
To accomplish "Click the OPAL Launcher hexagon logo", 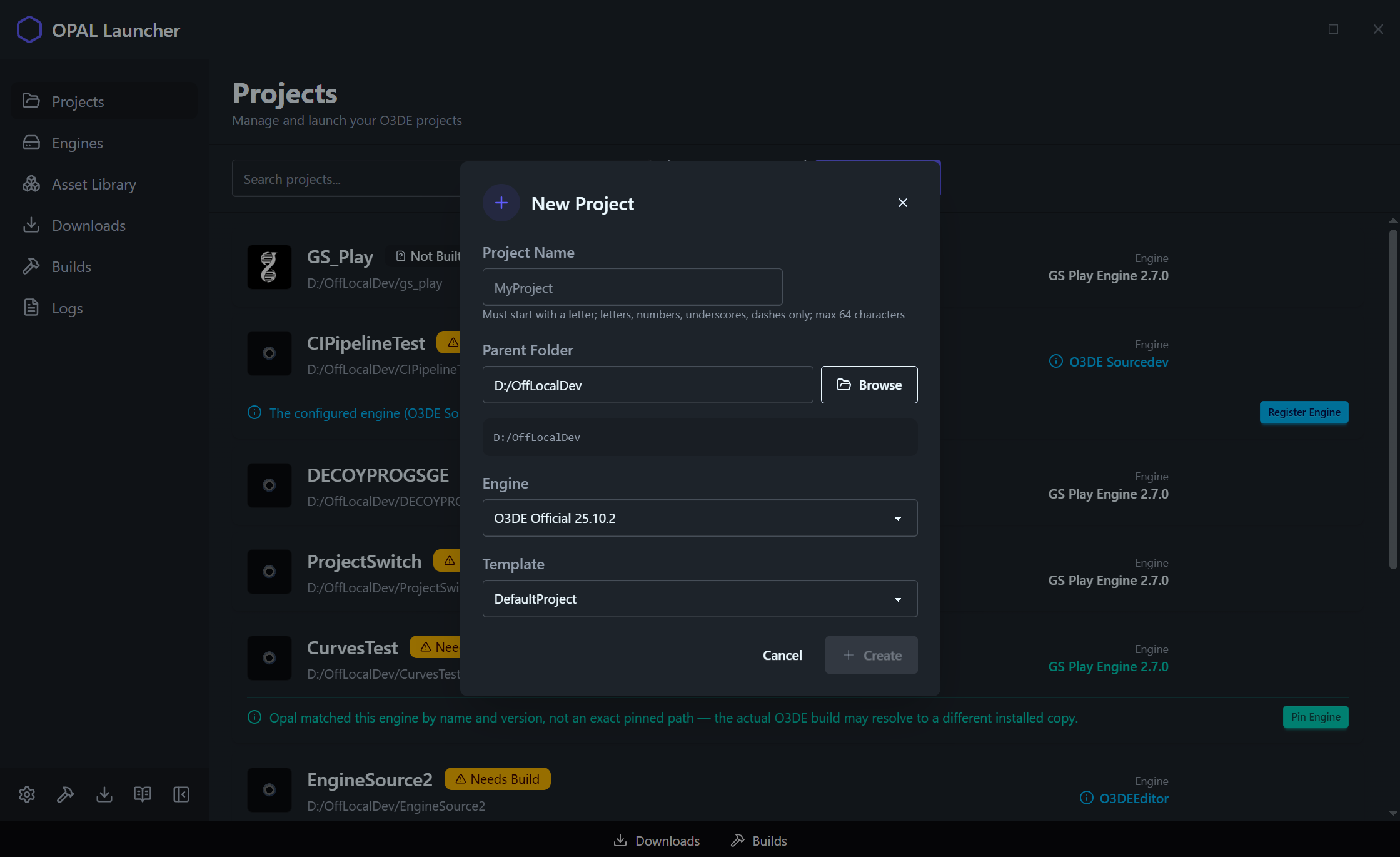I will (x=29, y=29).
